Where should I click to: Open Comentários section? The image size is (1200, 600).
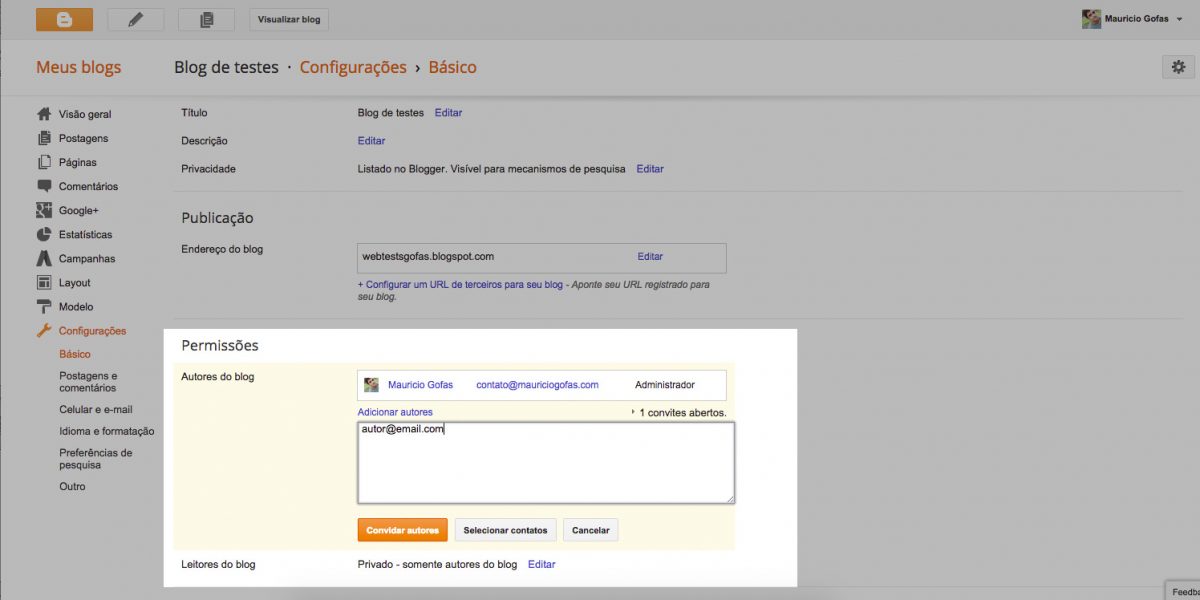click(88, 186)
